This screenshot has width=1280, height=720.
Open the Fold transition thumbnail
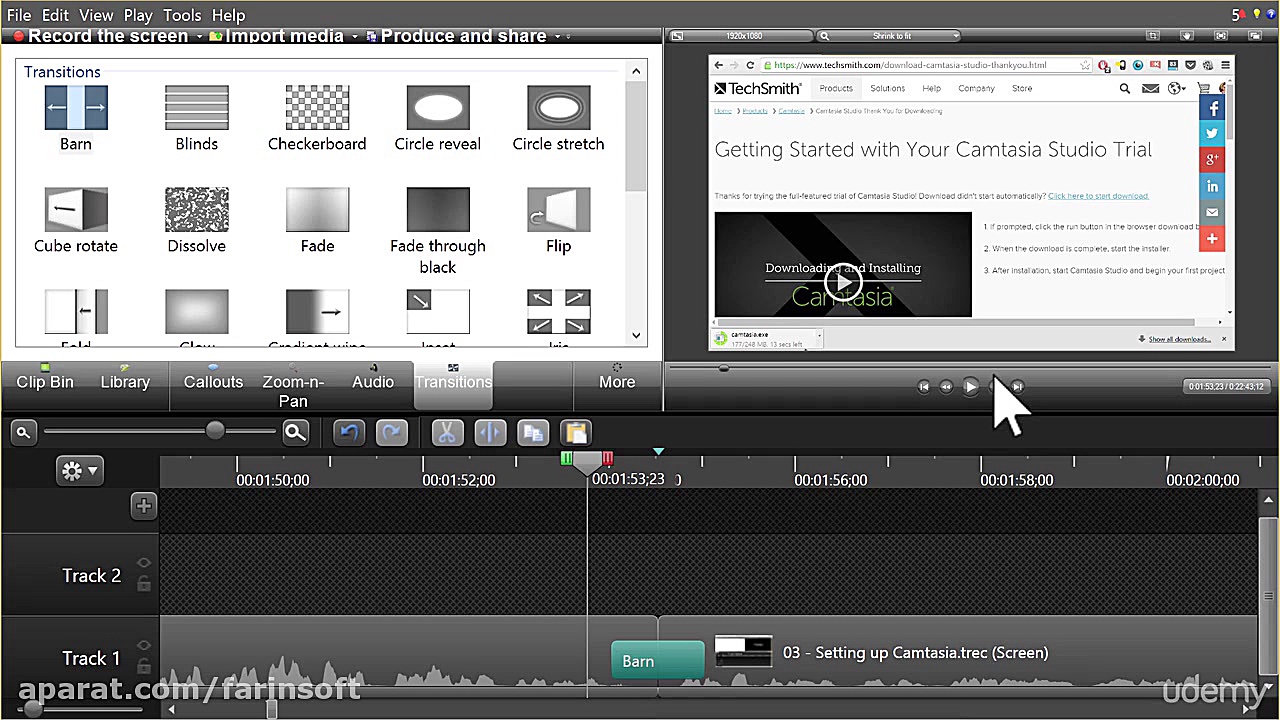pos(76,312)
